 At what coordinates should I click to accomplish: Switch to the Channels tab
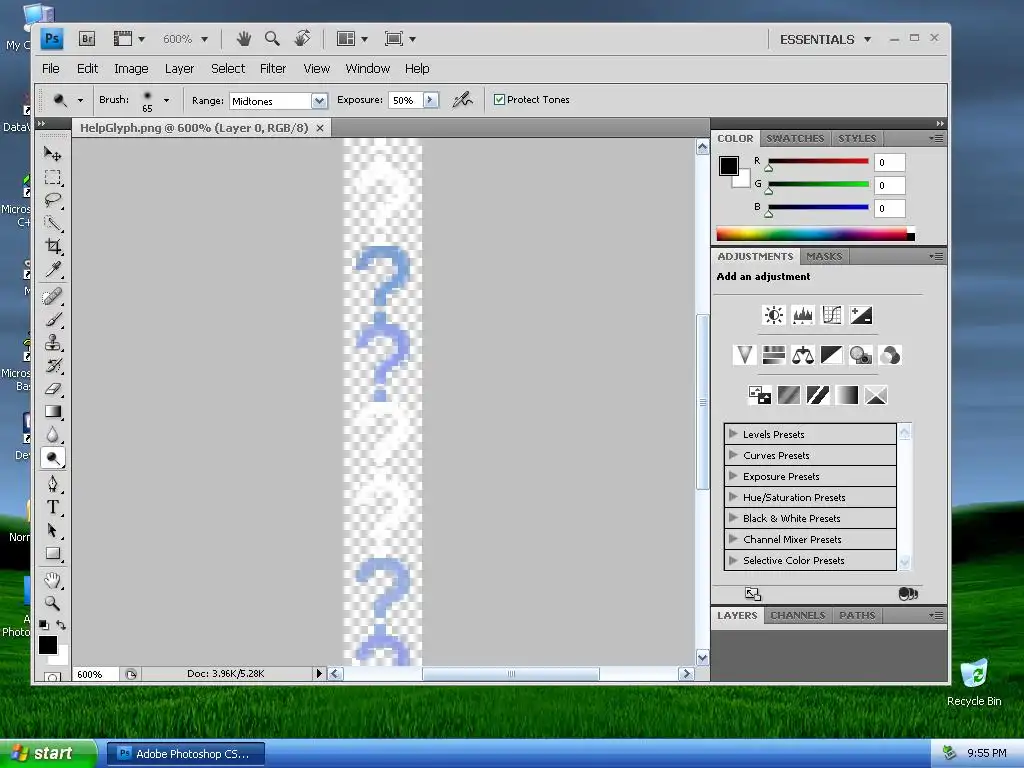point(797,615)
